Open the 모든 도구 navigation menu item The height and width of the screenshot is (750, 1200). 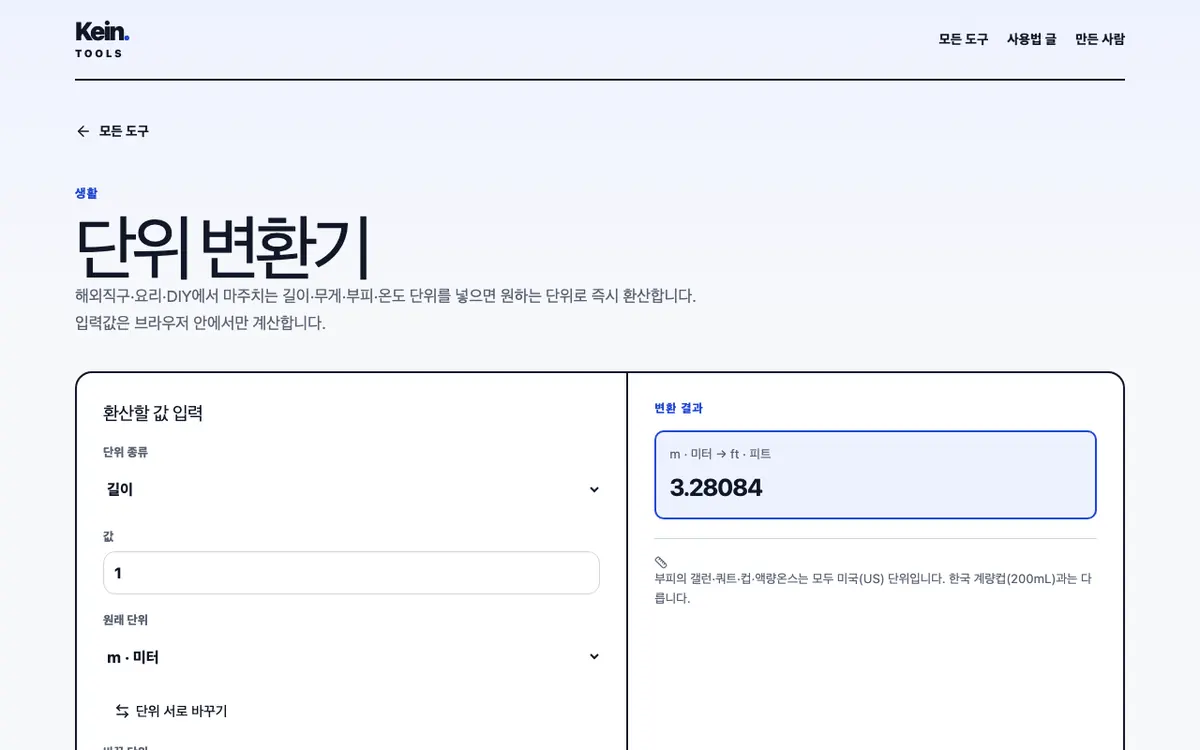click(963, 39)
